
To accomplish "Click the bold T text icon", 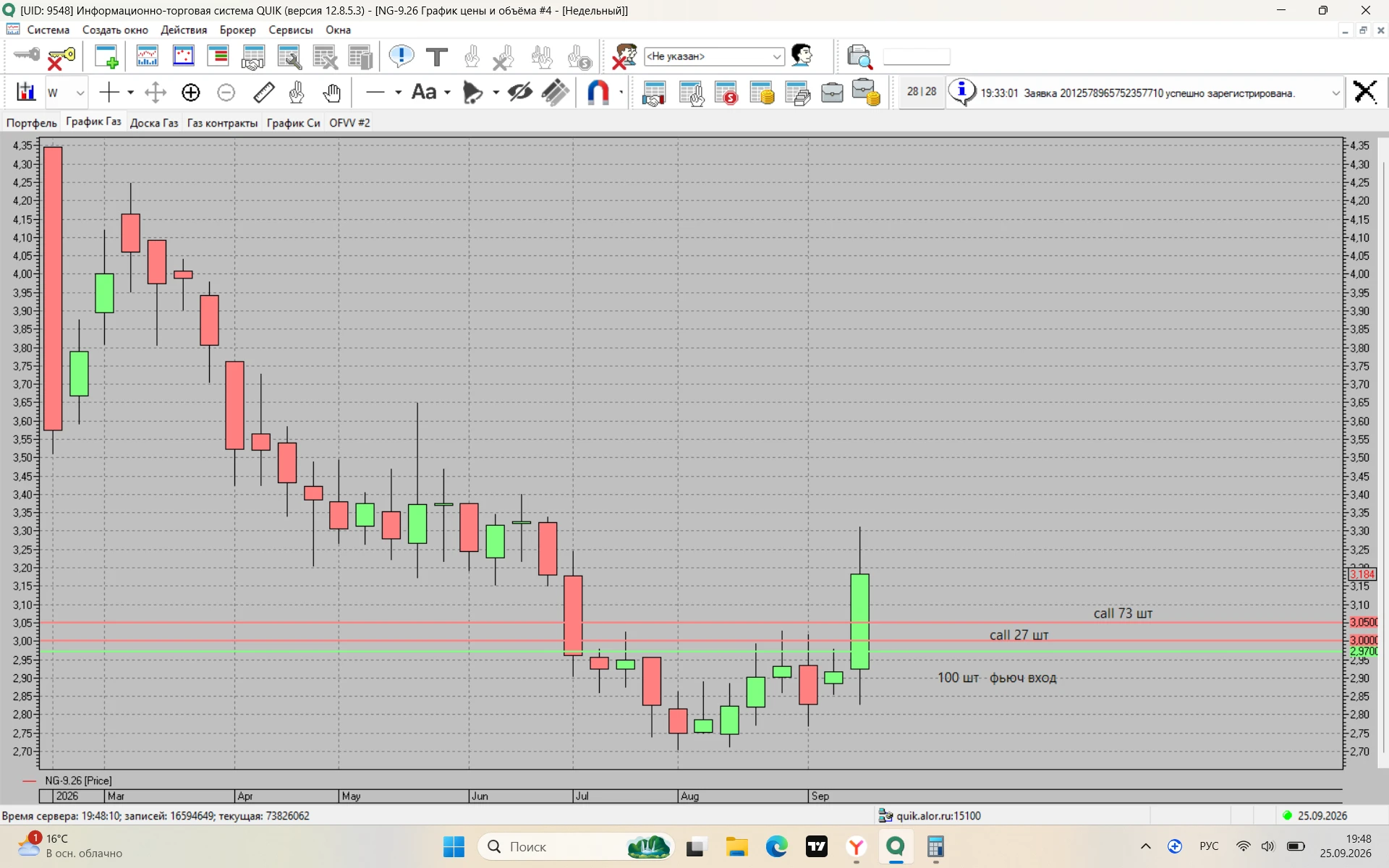I will click(437, 56).
